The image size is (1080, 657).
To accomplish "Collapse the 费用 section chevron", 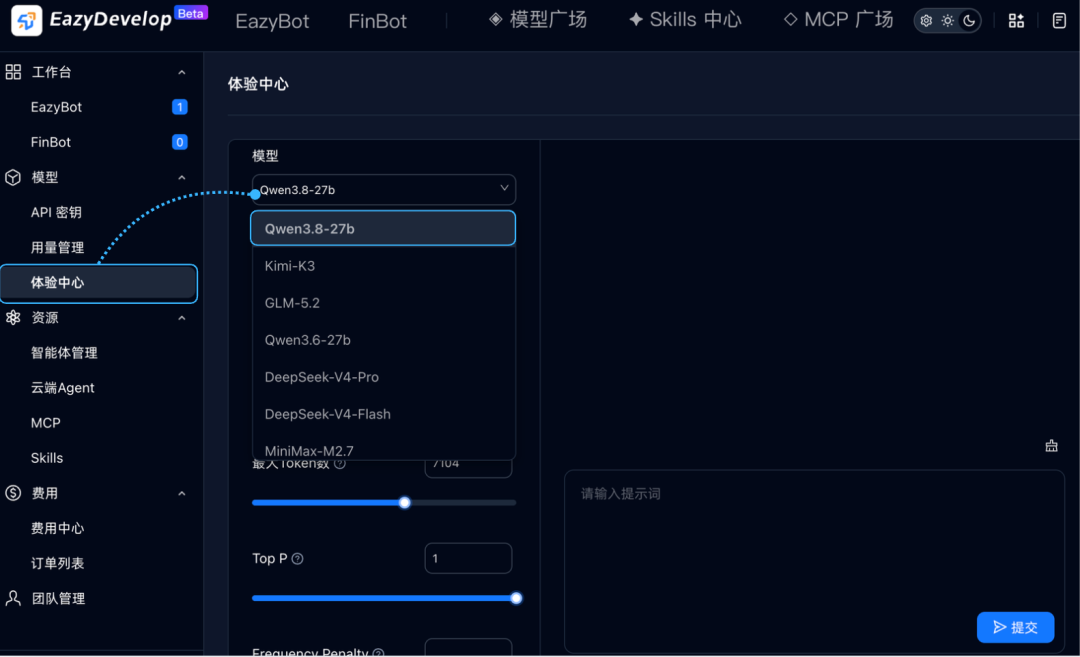I will pos(182,494).
